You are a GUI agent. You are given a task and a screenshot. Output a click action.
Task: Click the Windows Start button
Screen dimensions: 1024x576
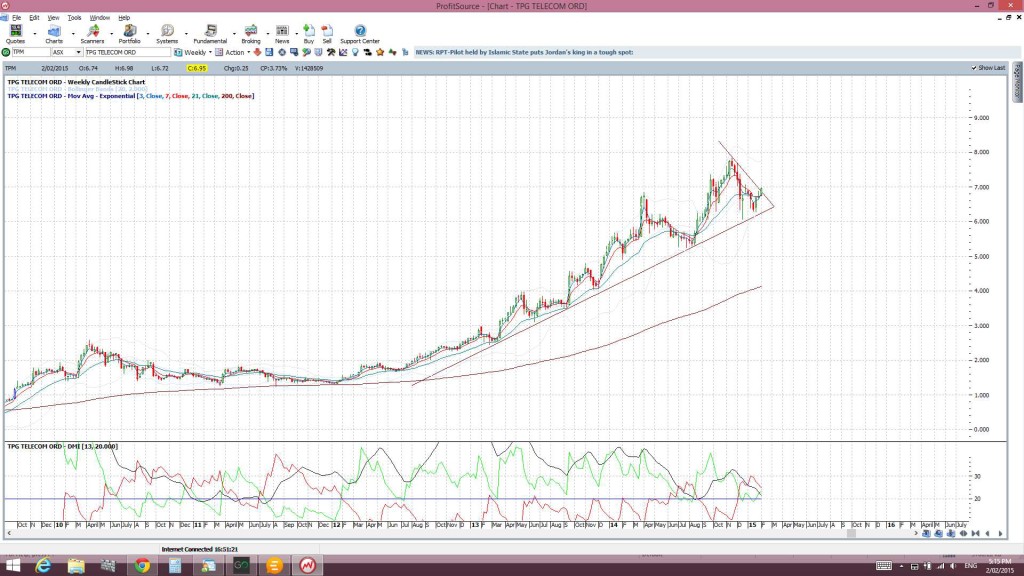tap(12, 566)
